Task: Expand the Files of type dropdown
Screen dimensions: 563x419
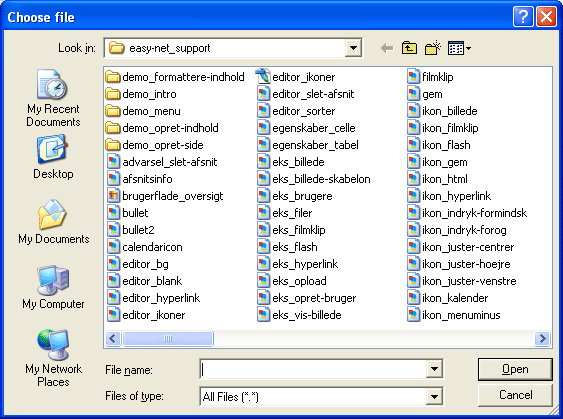Action: pyautogui.click(x=434, y=396)
